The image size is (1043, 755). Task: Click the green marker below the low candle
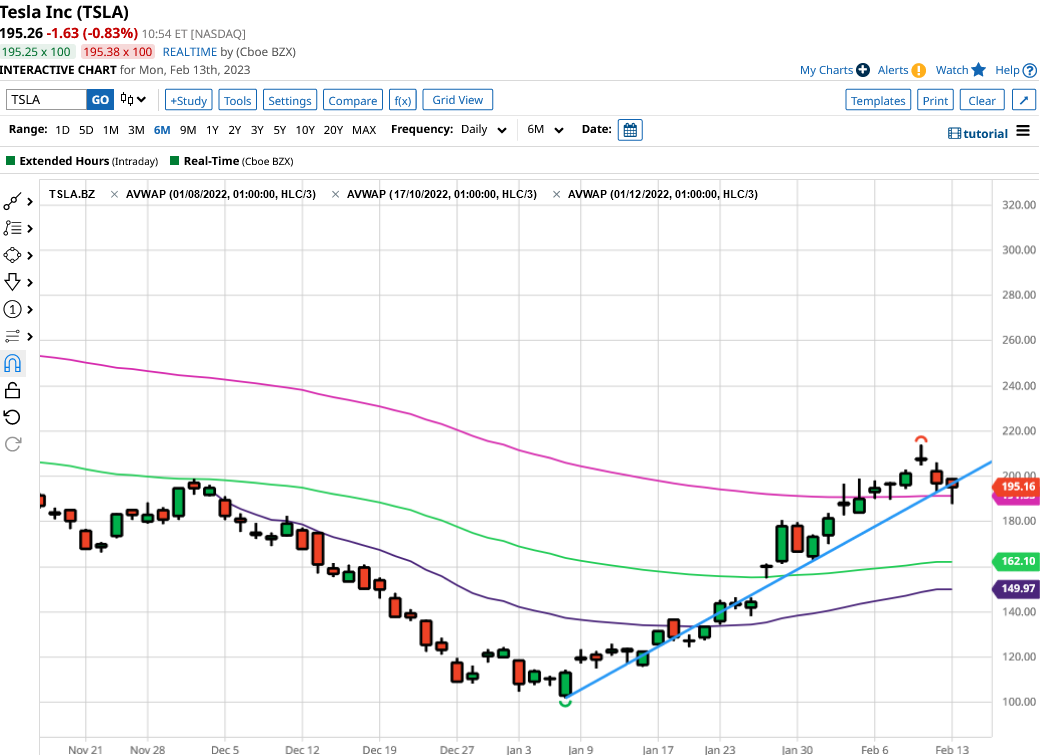[565, 702]
